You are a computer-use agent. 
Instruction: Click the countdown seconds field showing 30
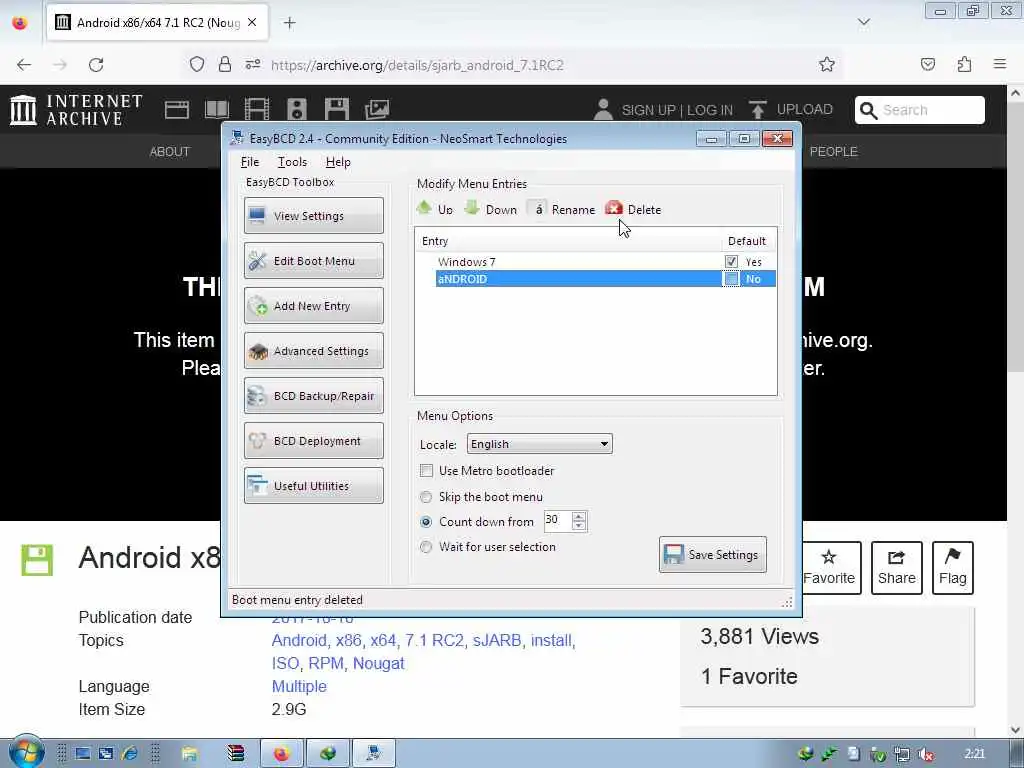tap(558, 520)
